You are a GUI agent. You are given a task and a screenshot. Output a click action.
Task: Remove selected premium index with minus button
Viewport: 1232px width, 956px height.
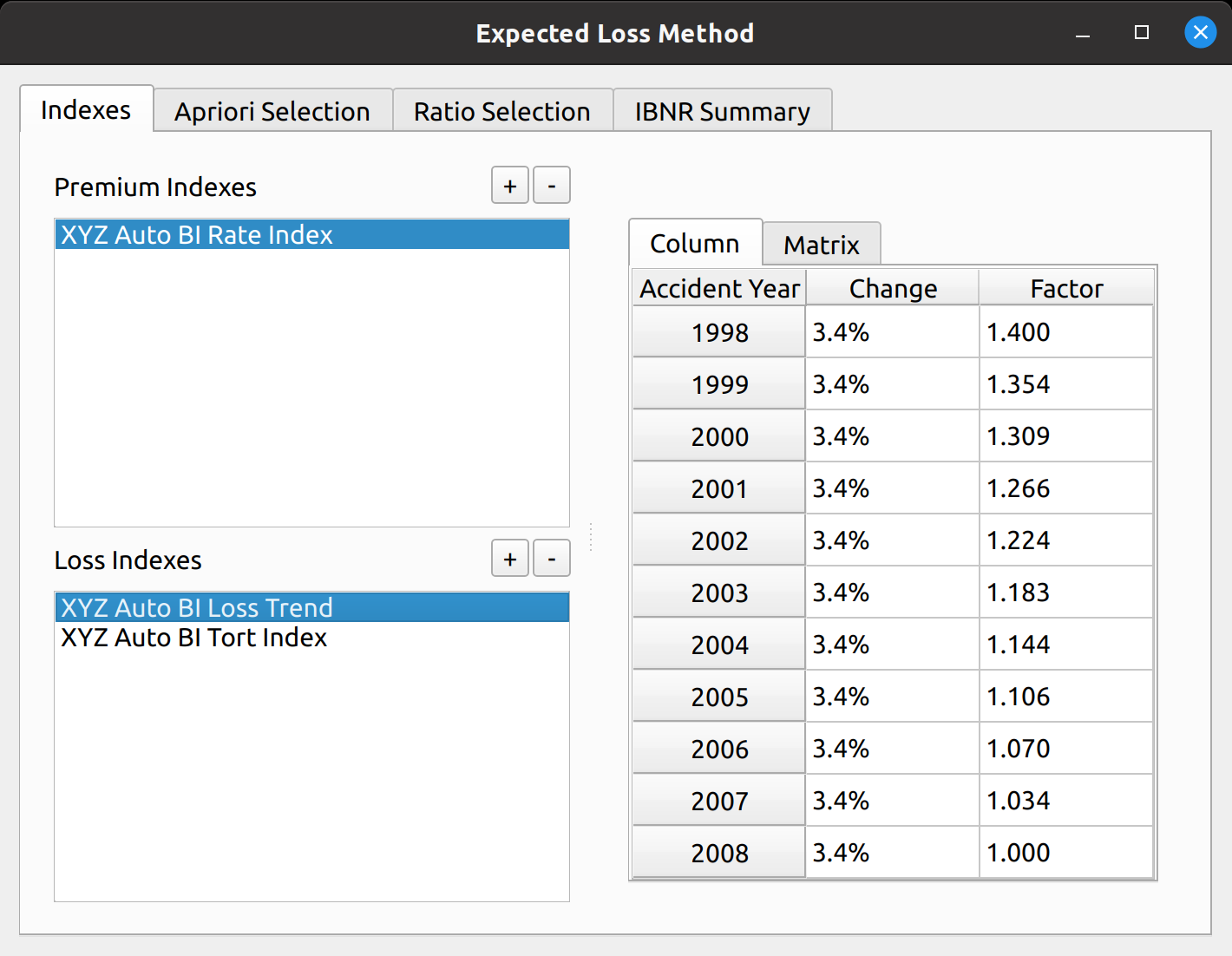click(551, 186)
